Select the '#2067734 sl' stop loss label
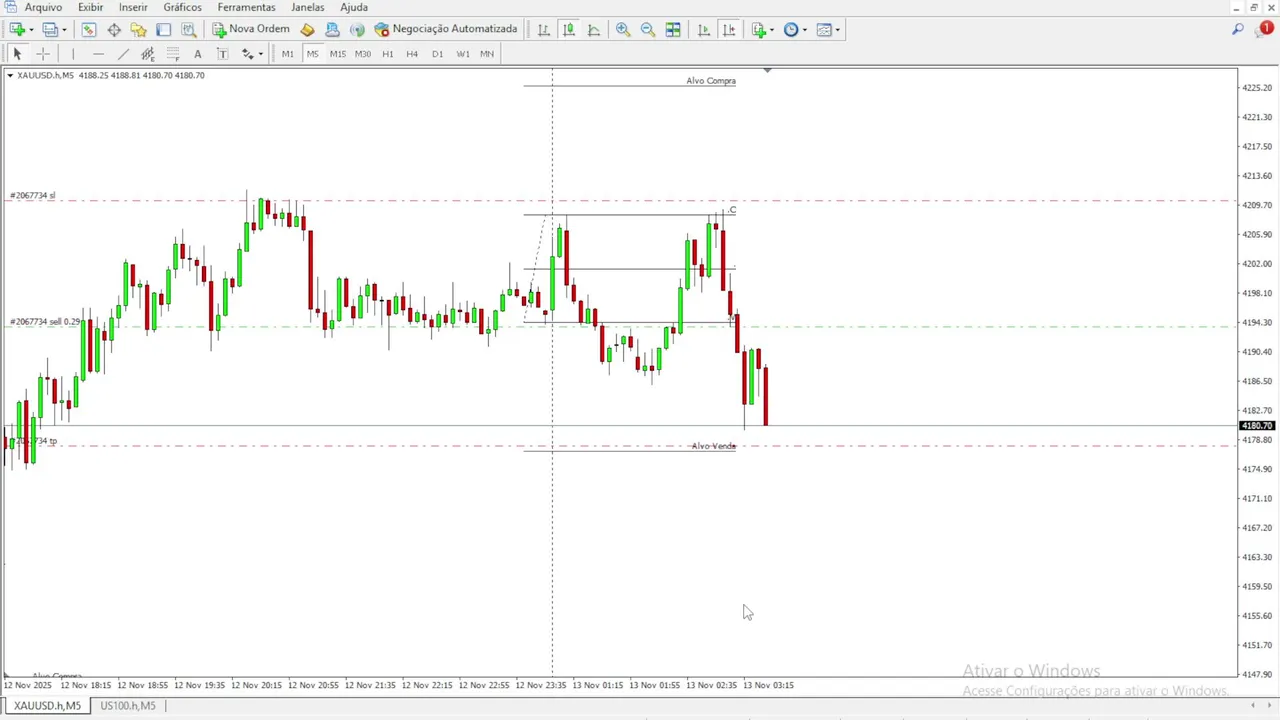The width and height of the screenshot is (1280, 720). pos(33,196)
